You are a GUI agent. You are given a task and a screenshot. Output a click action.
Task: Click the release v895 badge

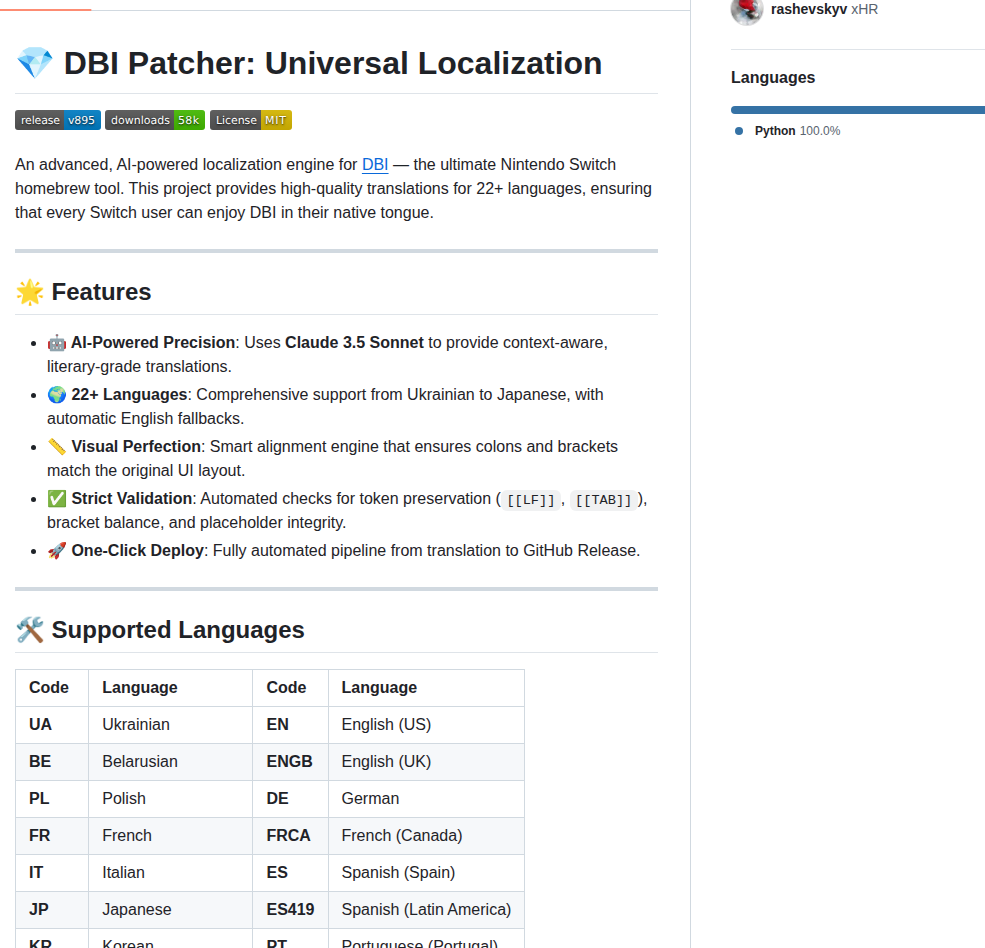(58, 120)
